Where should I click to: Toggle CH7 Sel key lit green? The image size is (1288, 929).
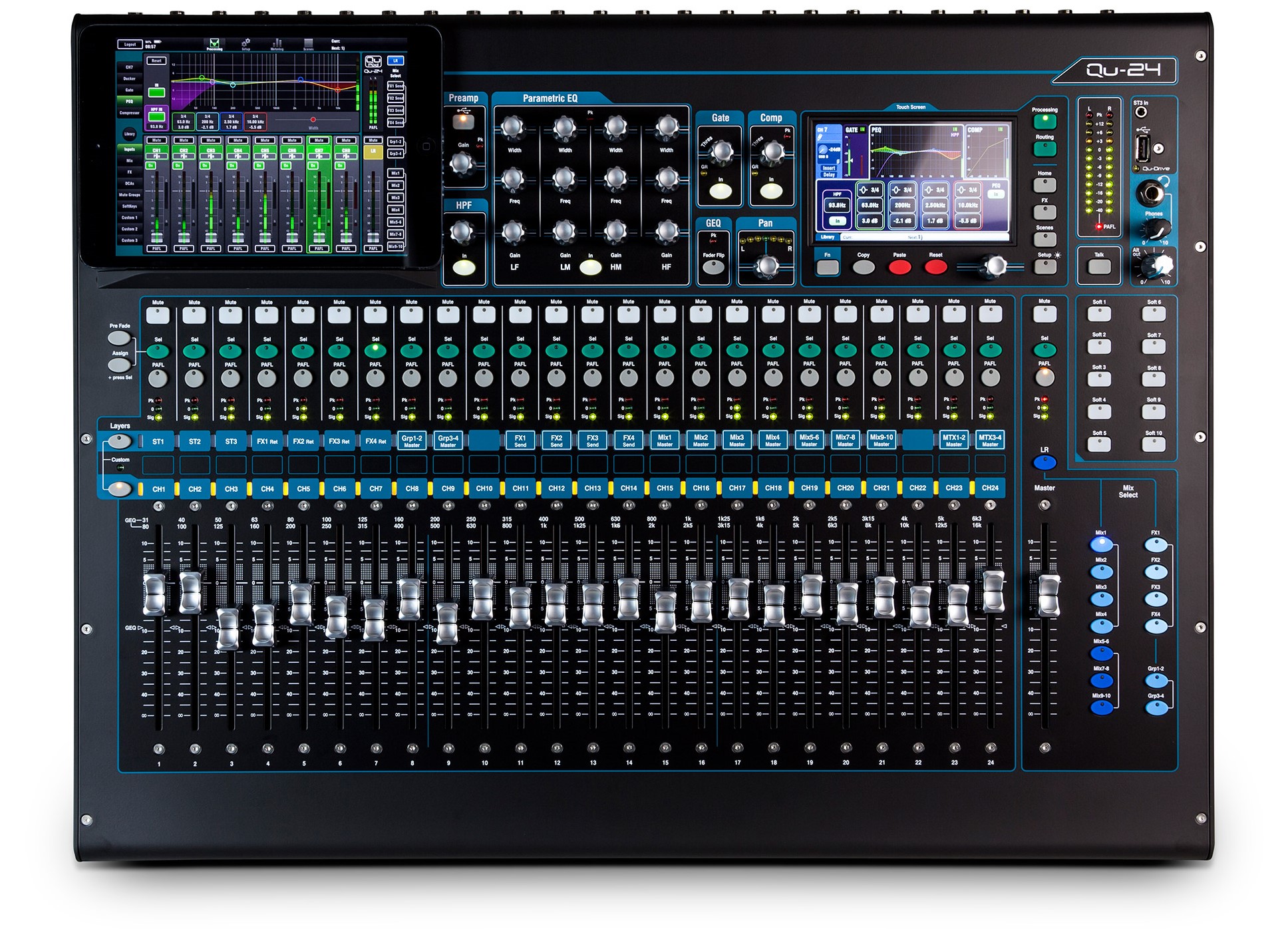tap(375, 349)
